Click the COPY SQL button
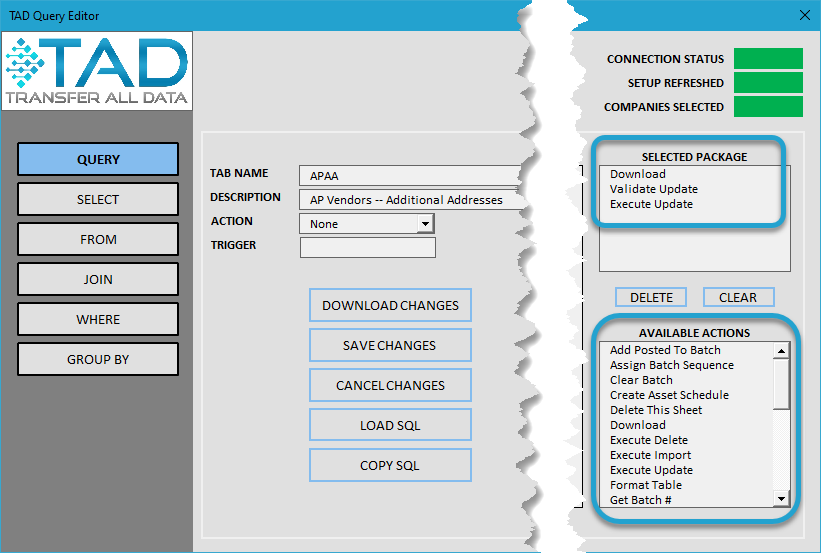821x553 pixels. click(390, 465)
